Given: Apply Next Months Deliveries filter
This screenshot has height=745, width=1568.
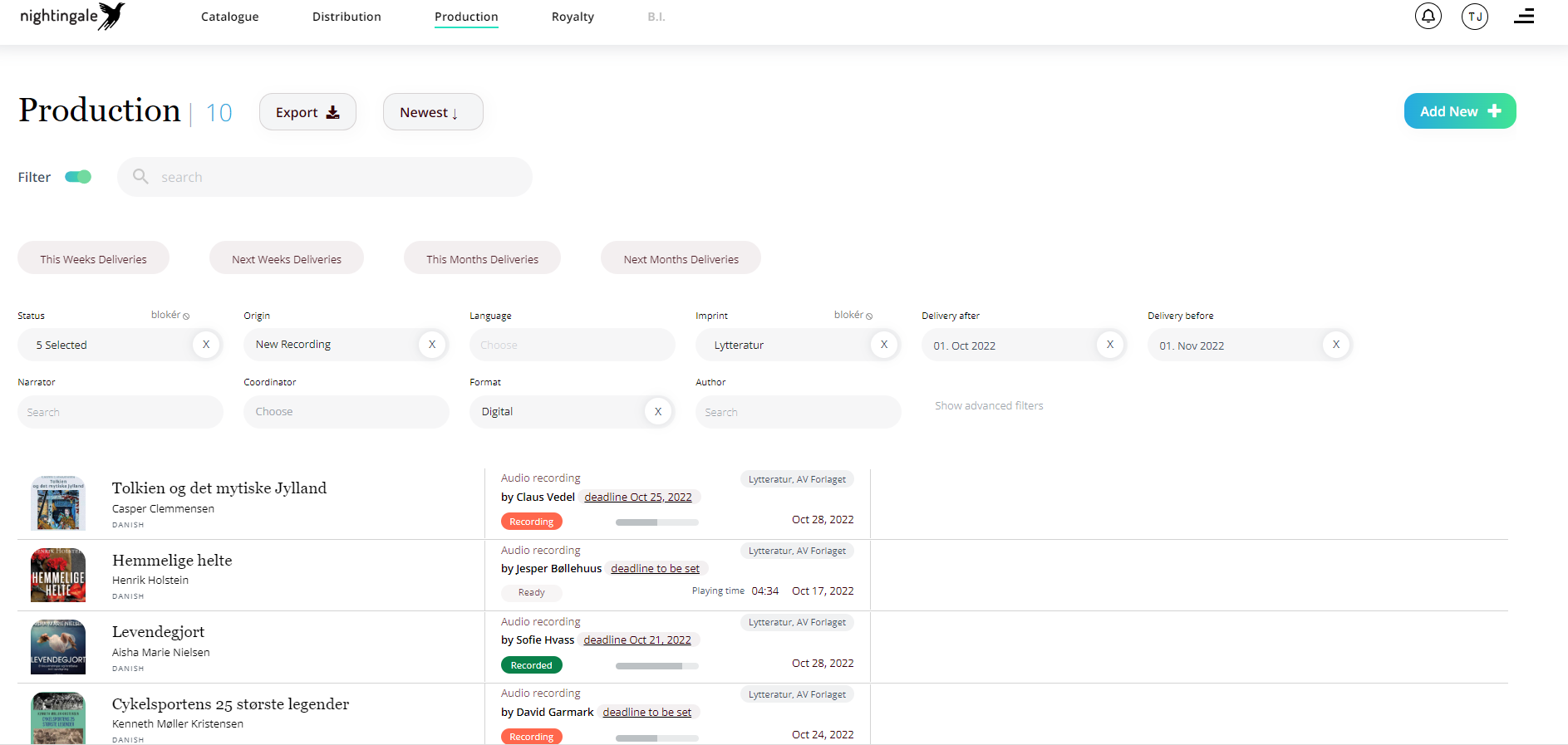Looking at the screenshot, I should [681, 258].
